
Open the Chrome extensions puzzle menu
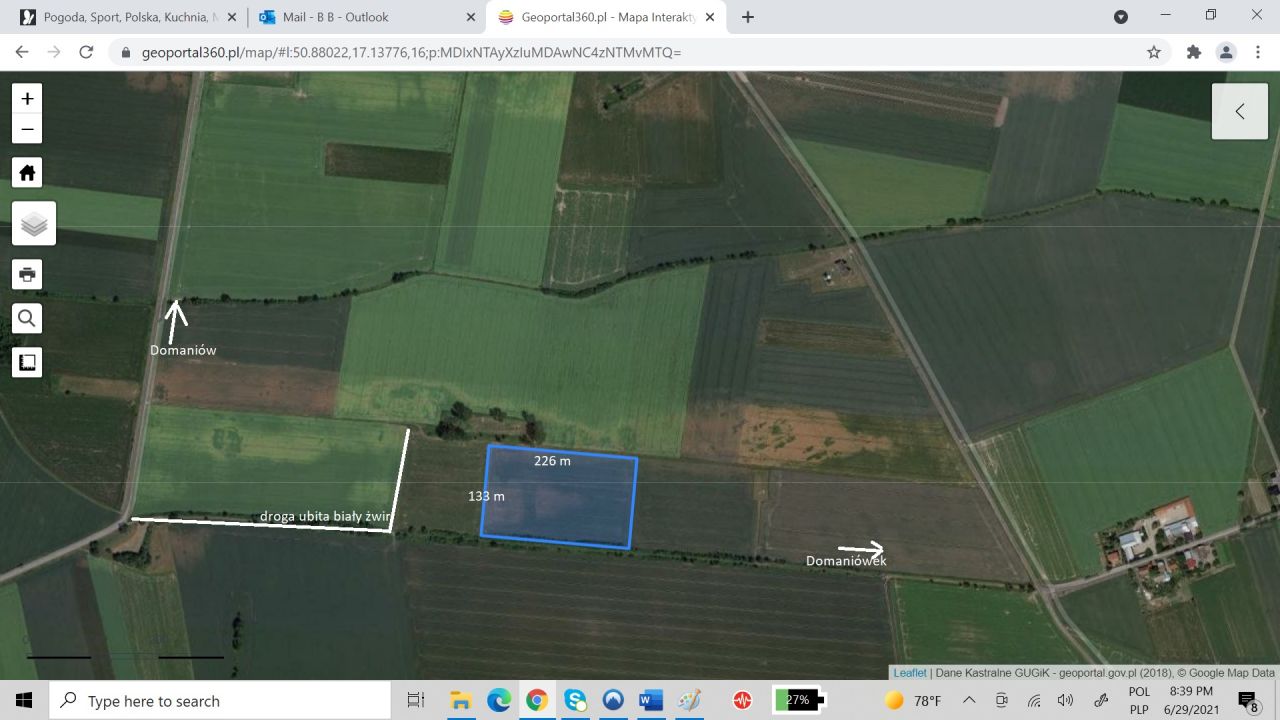pos(1193,52)
